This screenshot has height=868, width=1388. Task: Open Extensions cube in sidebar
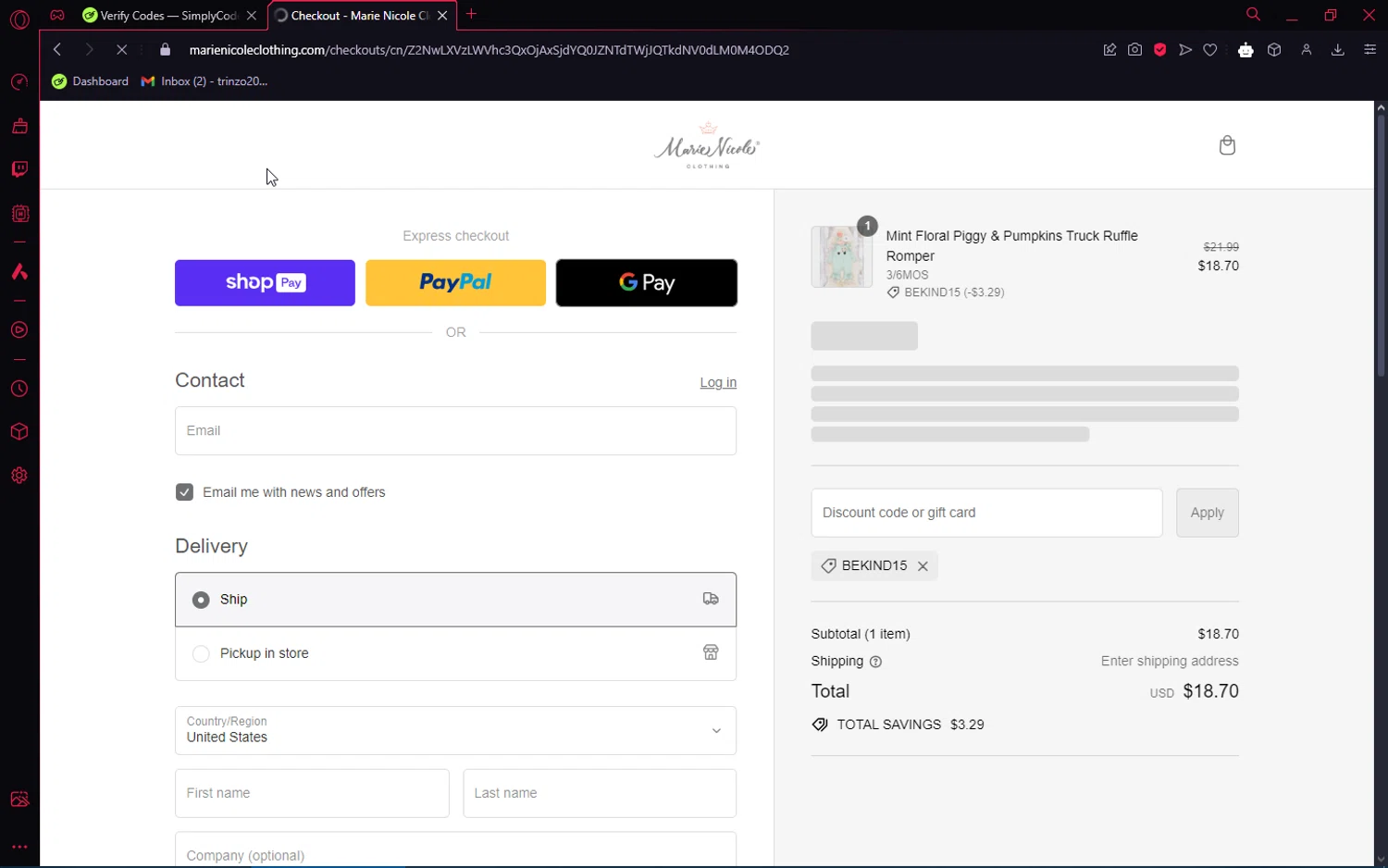19,432
